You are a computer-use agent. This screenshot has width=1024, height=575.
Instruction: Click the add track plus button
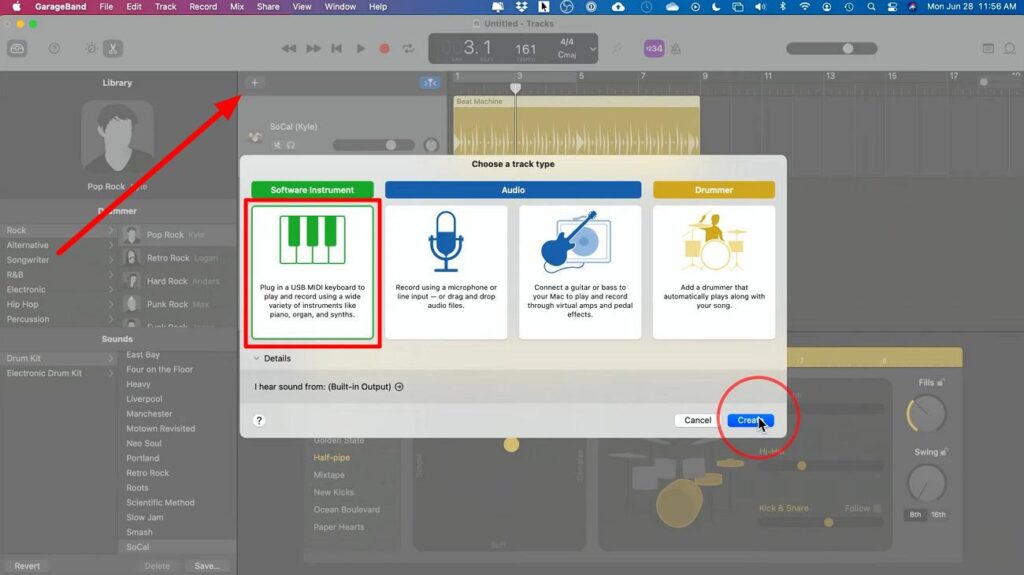pos(254,83)
